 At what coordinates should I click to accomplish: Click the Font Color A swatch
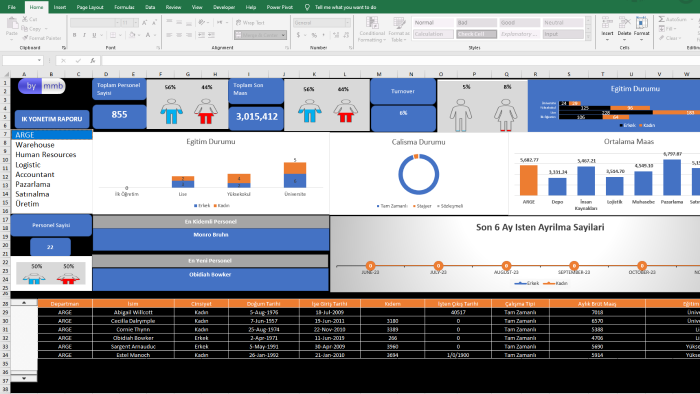[x=148, y=35]
